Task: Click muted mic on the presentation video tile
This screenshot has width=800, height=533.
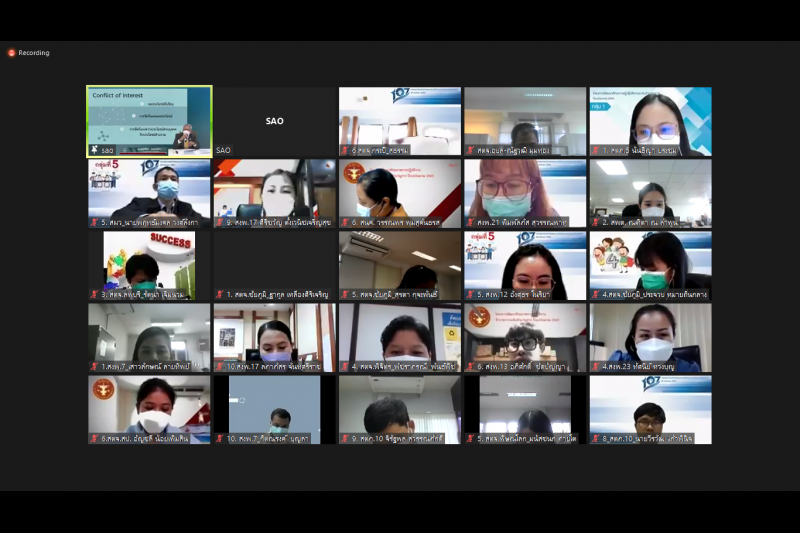Action: tap(94, 151)
